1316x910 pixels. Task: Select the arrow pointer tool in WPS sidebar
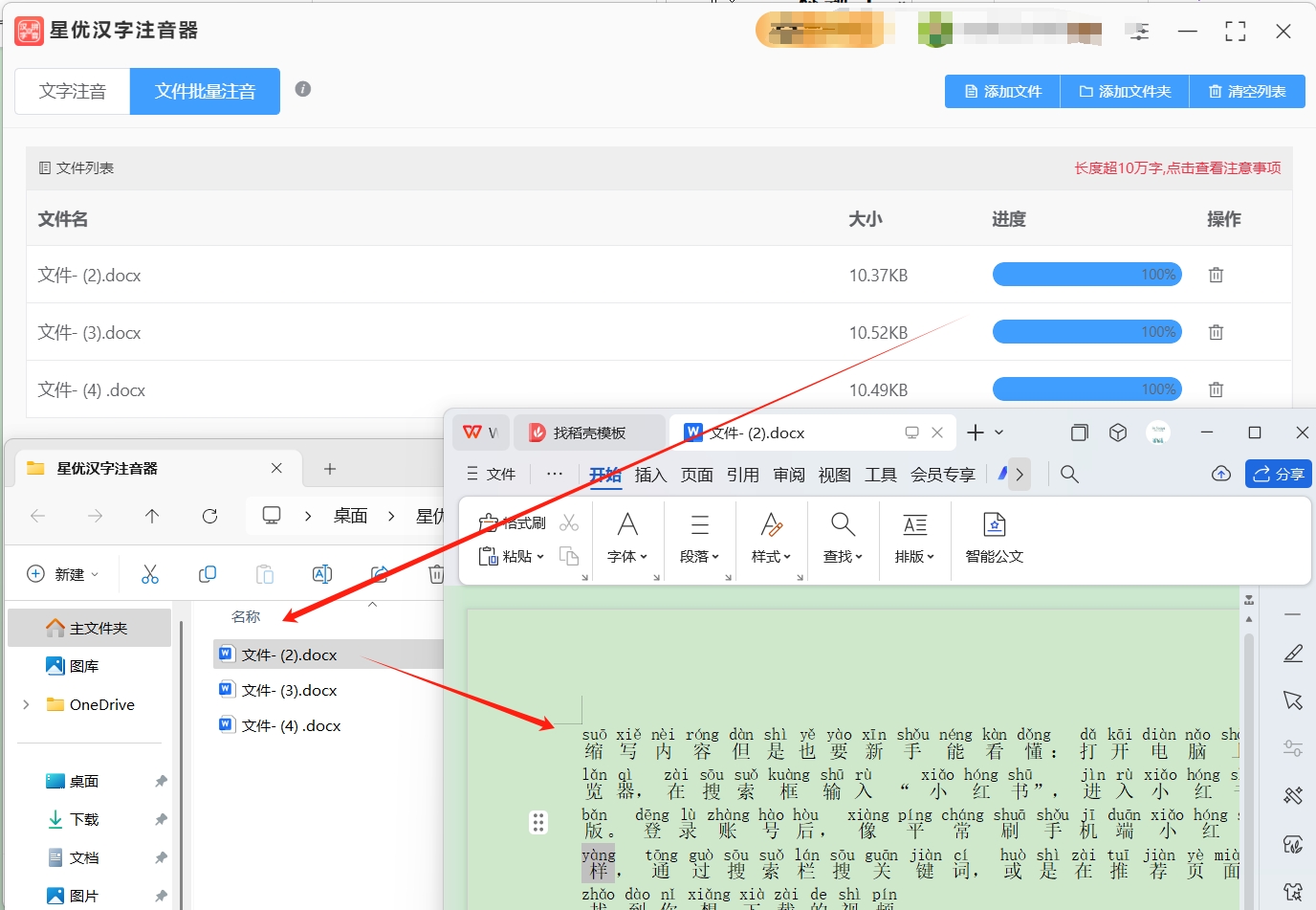pos(1293,700)
